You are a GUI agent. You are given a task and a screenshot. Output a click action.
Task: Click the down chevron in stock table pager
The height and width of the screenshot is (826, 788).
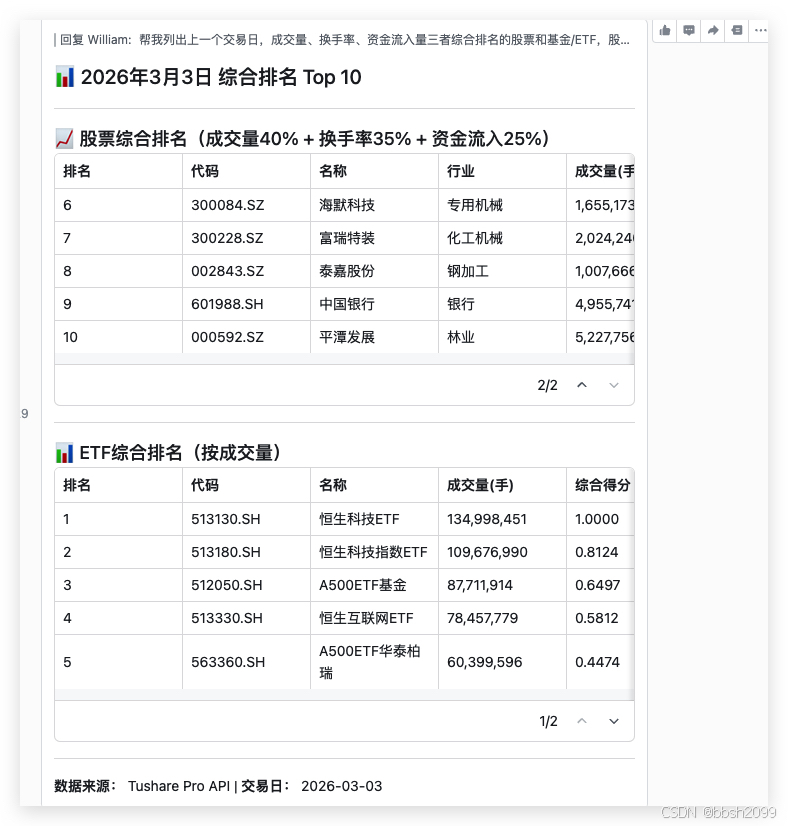point(614,385)
